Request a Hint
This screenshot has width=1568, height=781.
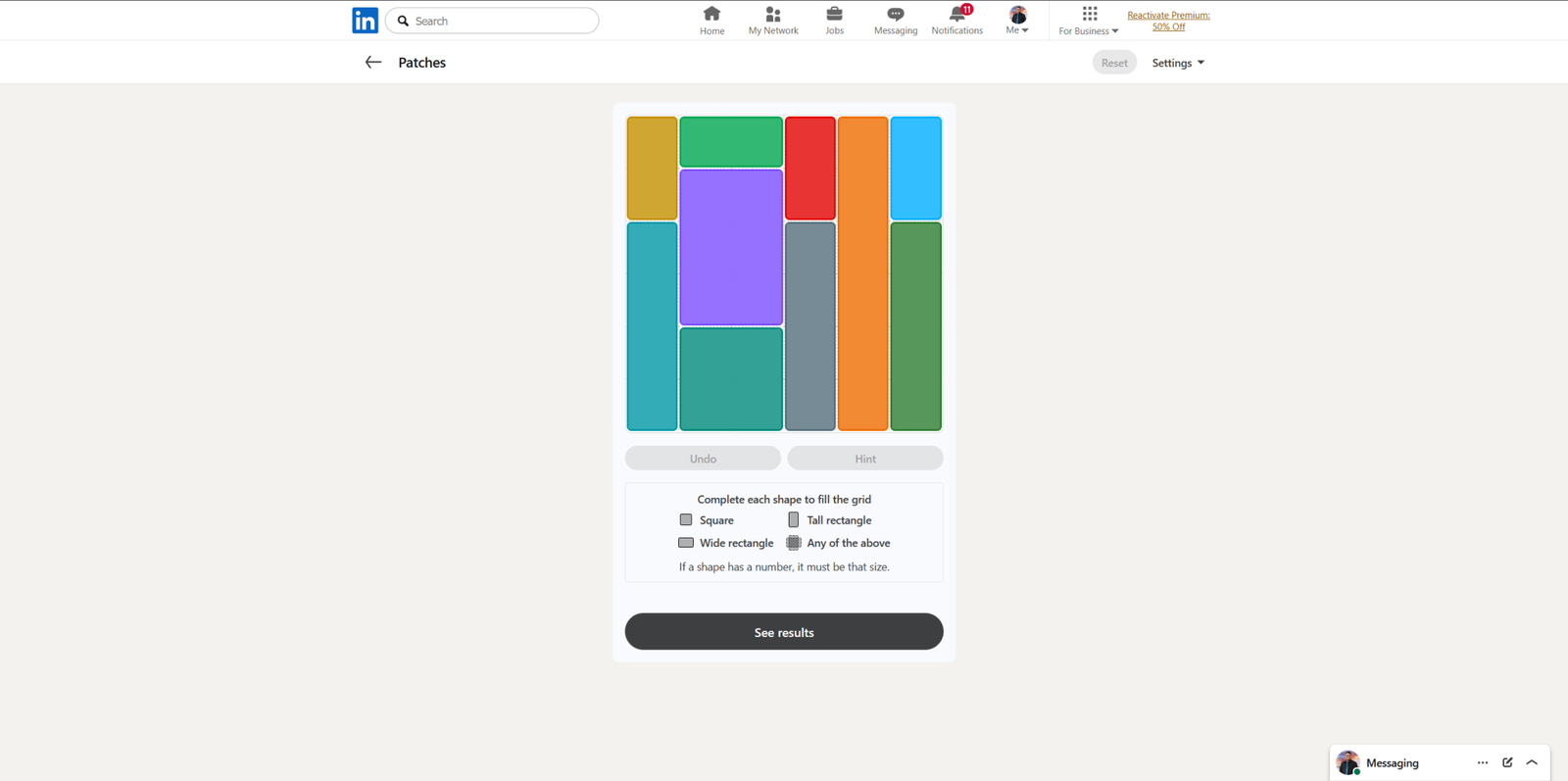click(x=865, y=459)
